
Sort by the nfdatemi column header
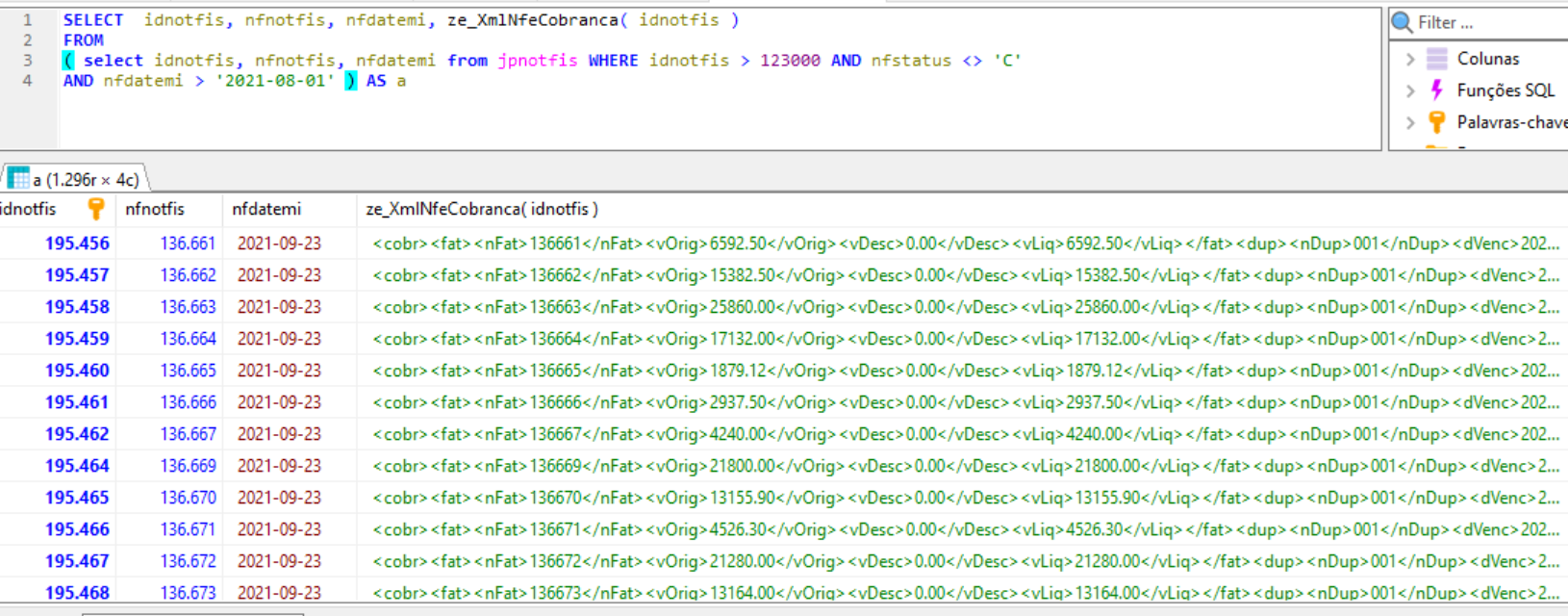[266, 209]
